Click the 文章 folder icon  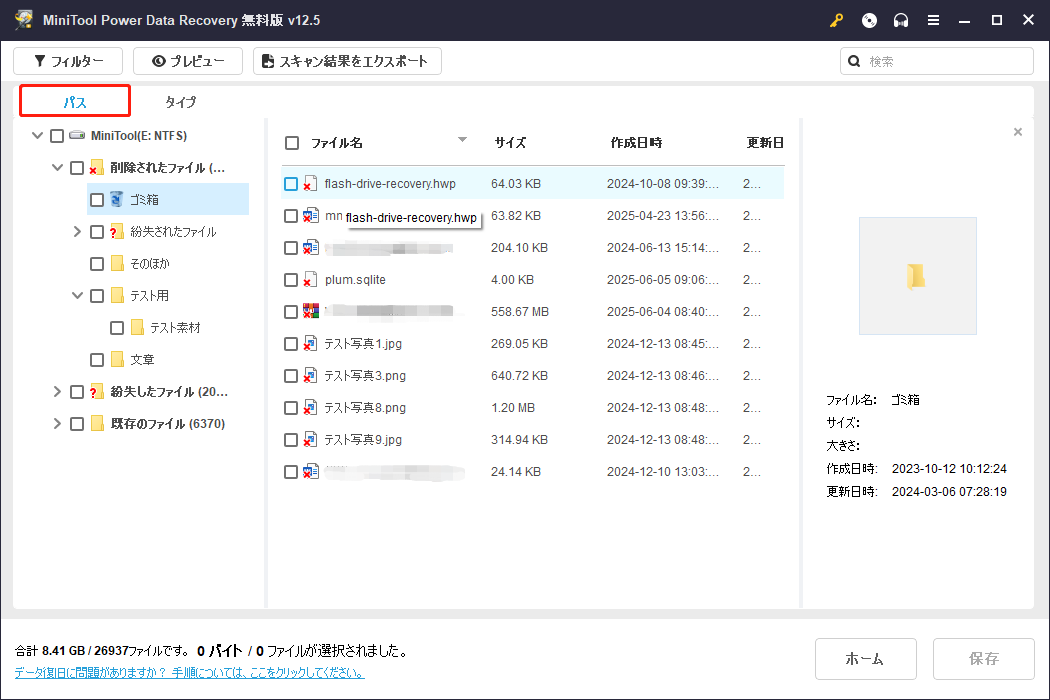pyautogui.click(x=117, y=360)
